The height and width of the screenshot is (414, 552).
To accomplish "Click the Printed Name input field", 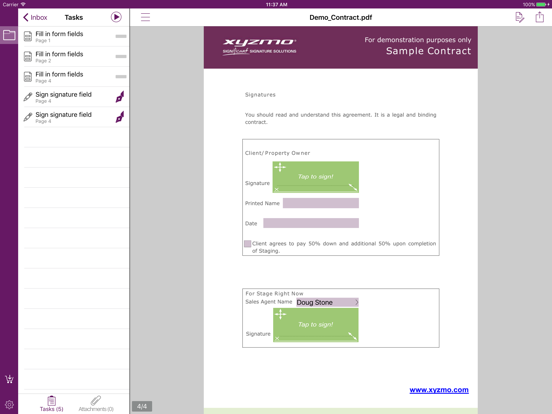I will 321,203.
